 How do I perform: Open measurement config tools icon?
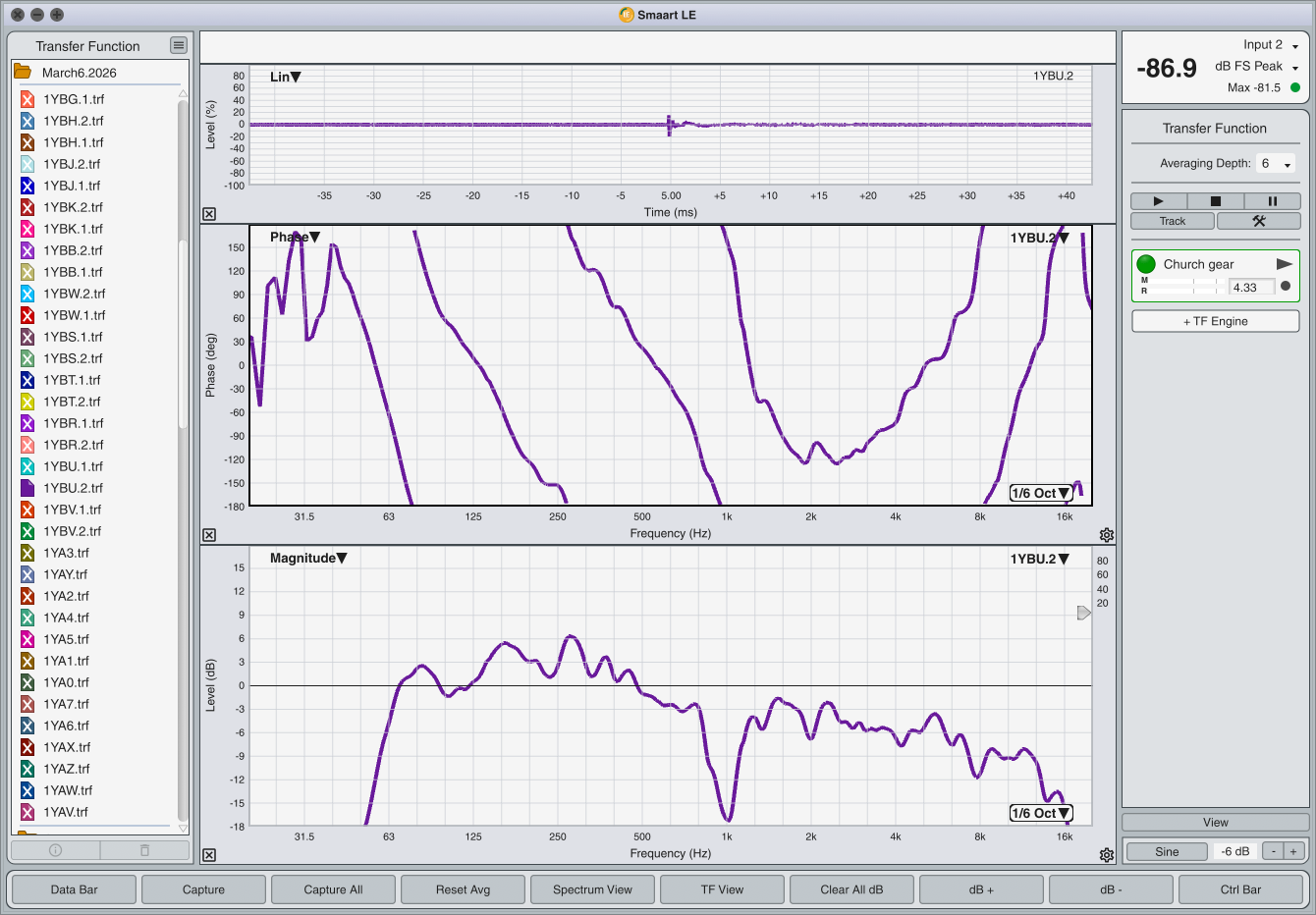(1258, 221)
